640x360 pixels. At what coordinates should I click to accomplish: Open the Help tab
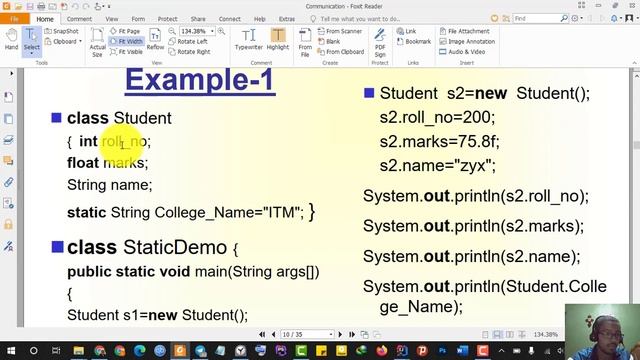pos(260,19)
